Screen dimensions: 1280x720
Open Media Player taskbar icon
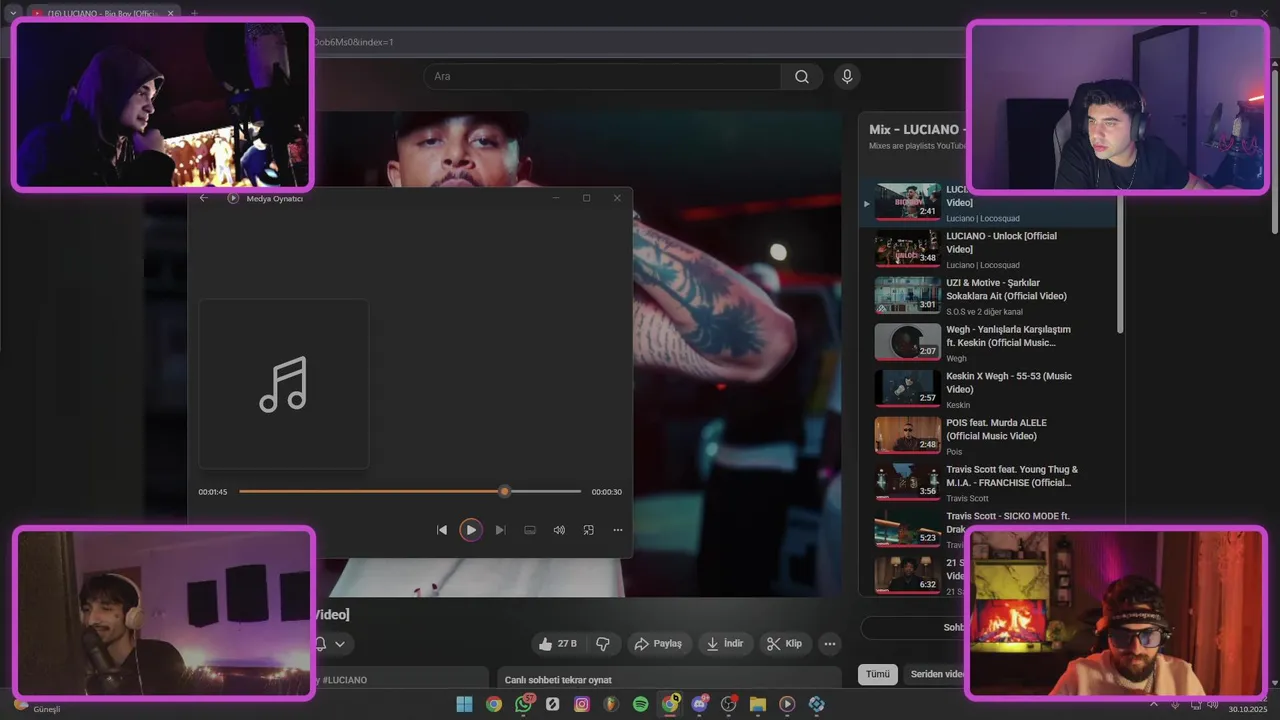pos(787,704)
